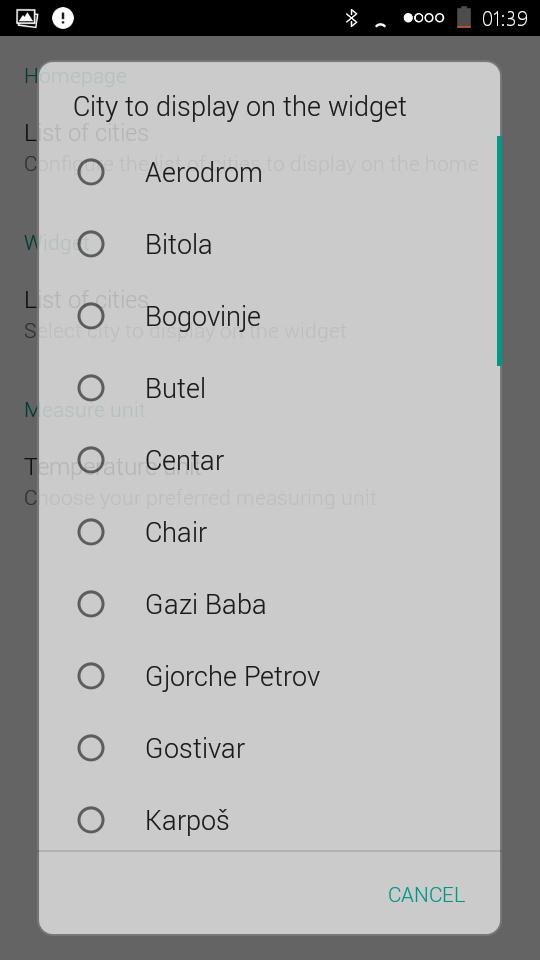
Task: Open the picture notification icon
Action: tap(27, 18)
